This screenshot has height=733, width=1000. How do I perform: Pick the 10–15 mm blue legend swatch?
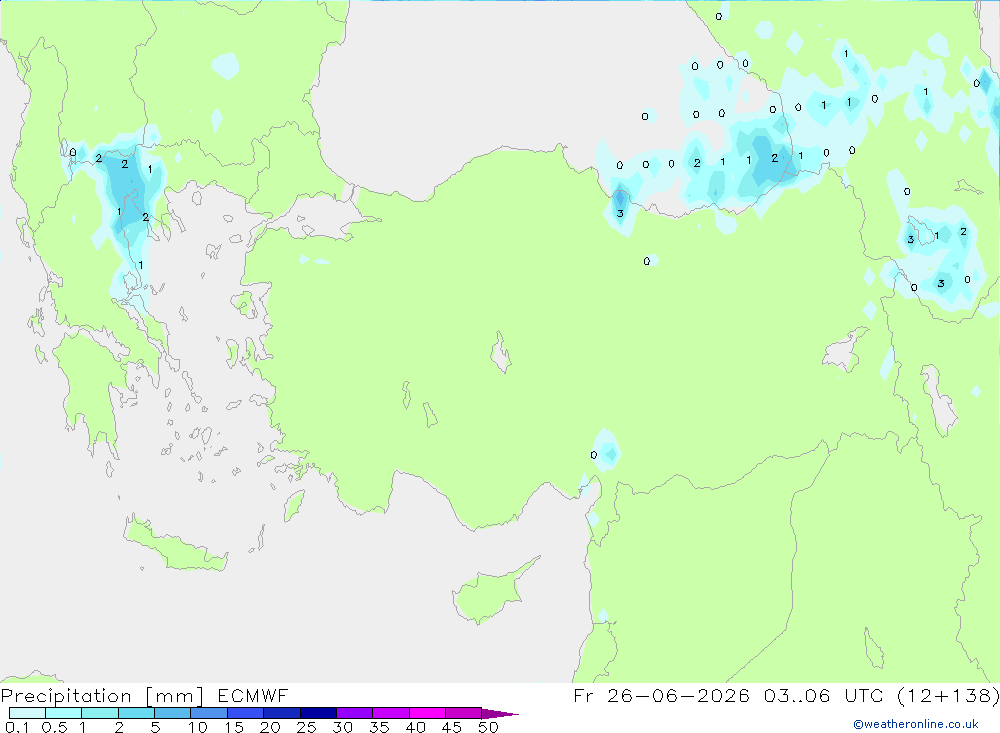[209, 713]
